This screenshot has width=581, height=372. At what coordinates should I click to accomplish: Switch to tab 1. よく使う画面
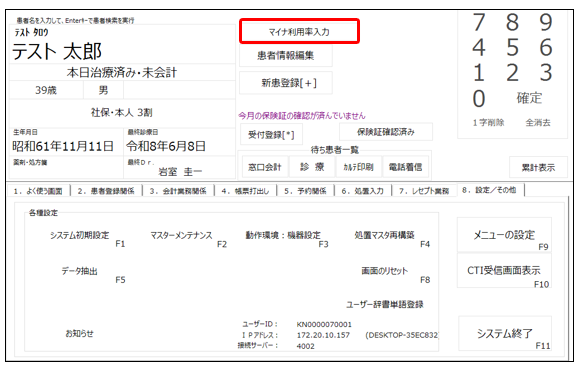pos(38,191)
